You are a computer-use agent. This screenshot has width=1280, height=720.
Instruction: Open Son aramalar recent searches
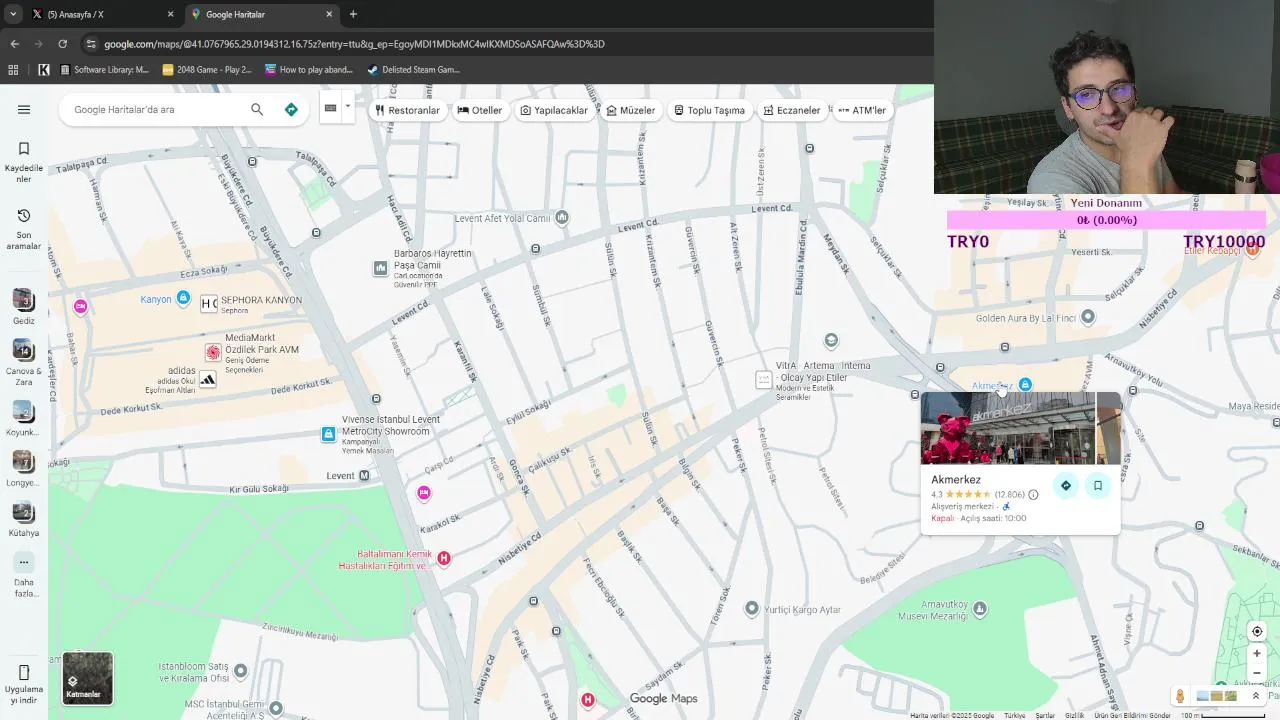click(24, 229)
